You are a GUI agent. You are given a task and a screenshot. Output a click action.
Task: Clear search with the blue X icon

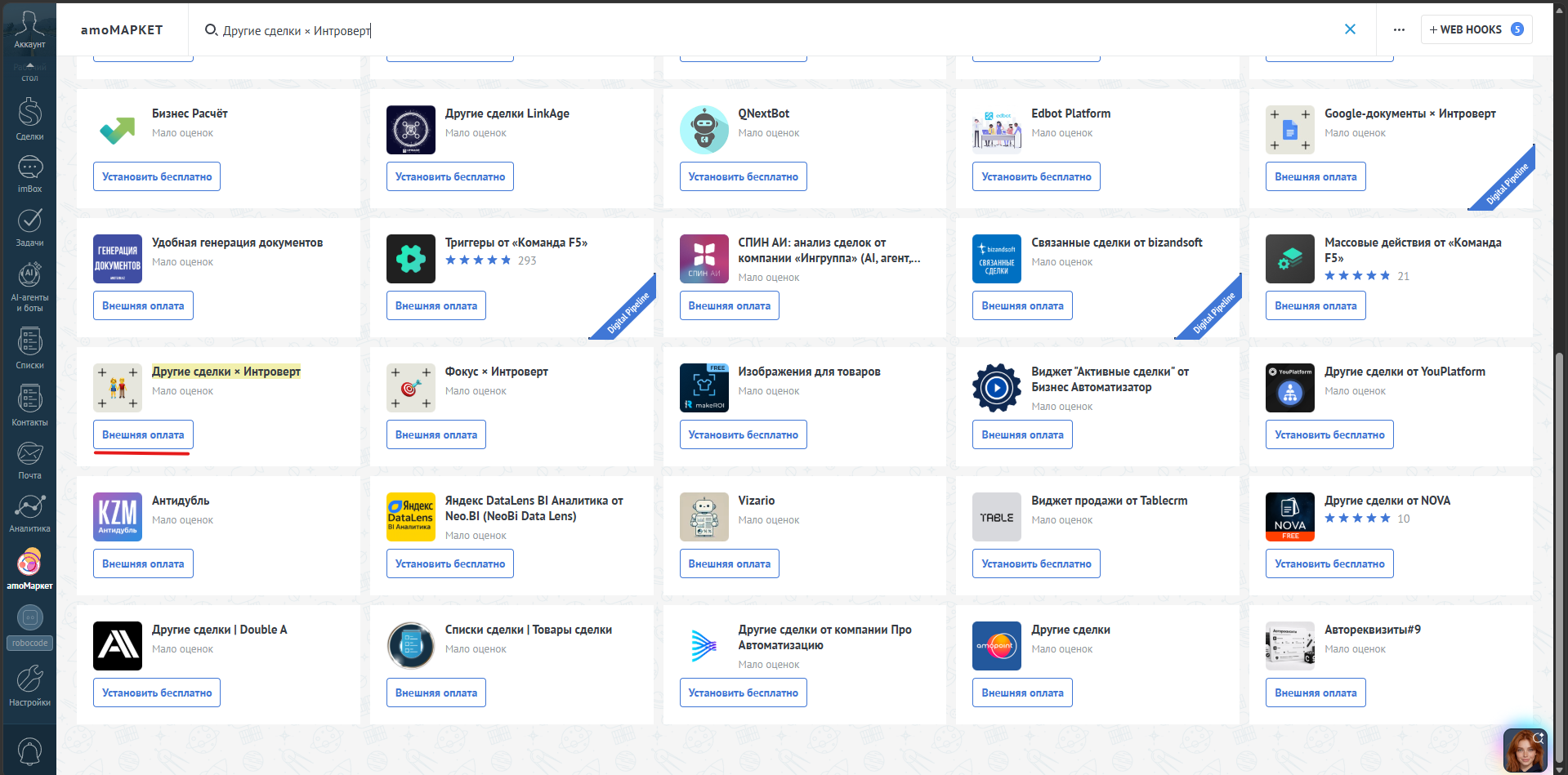(1350, 29)
